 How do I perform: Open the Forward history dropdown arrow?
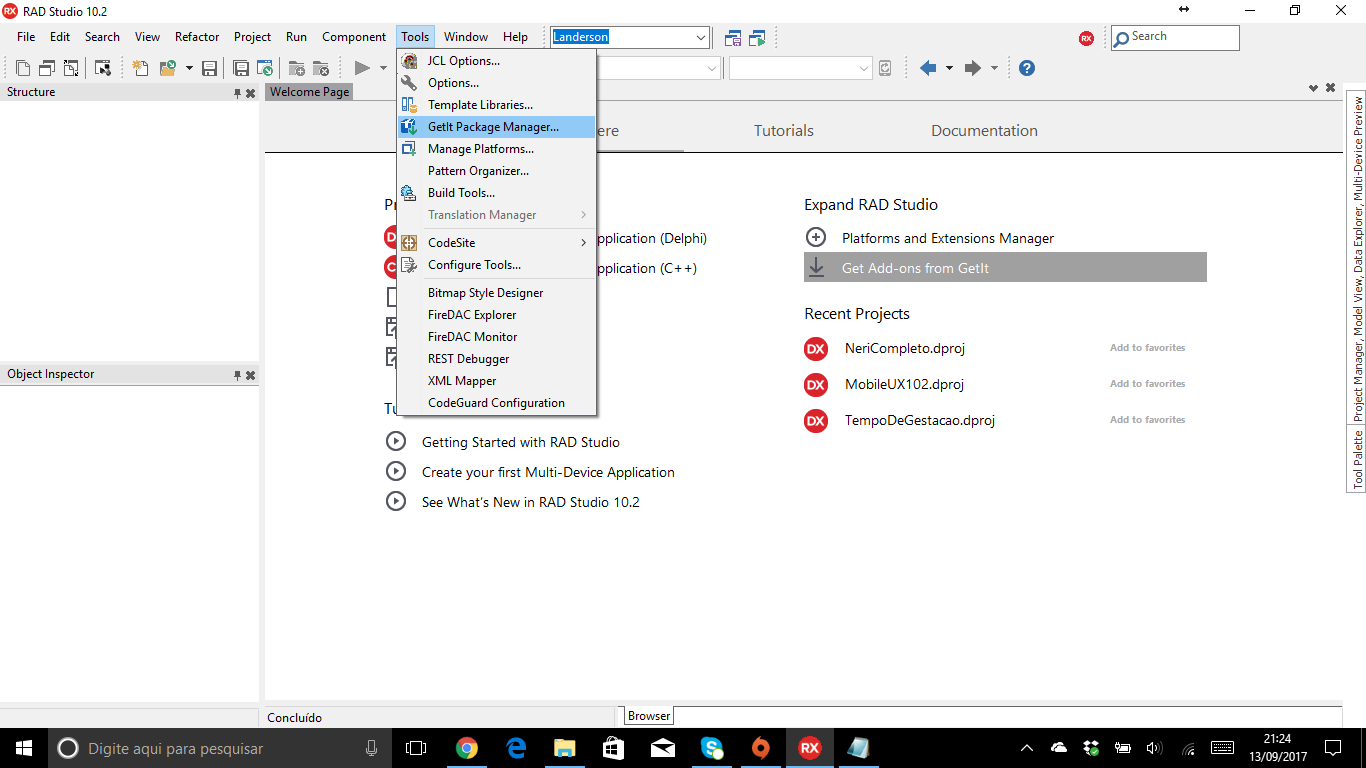click(994, 68)
